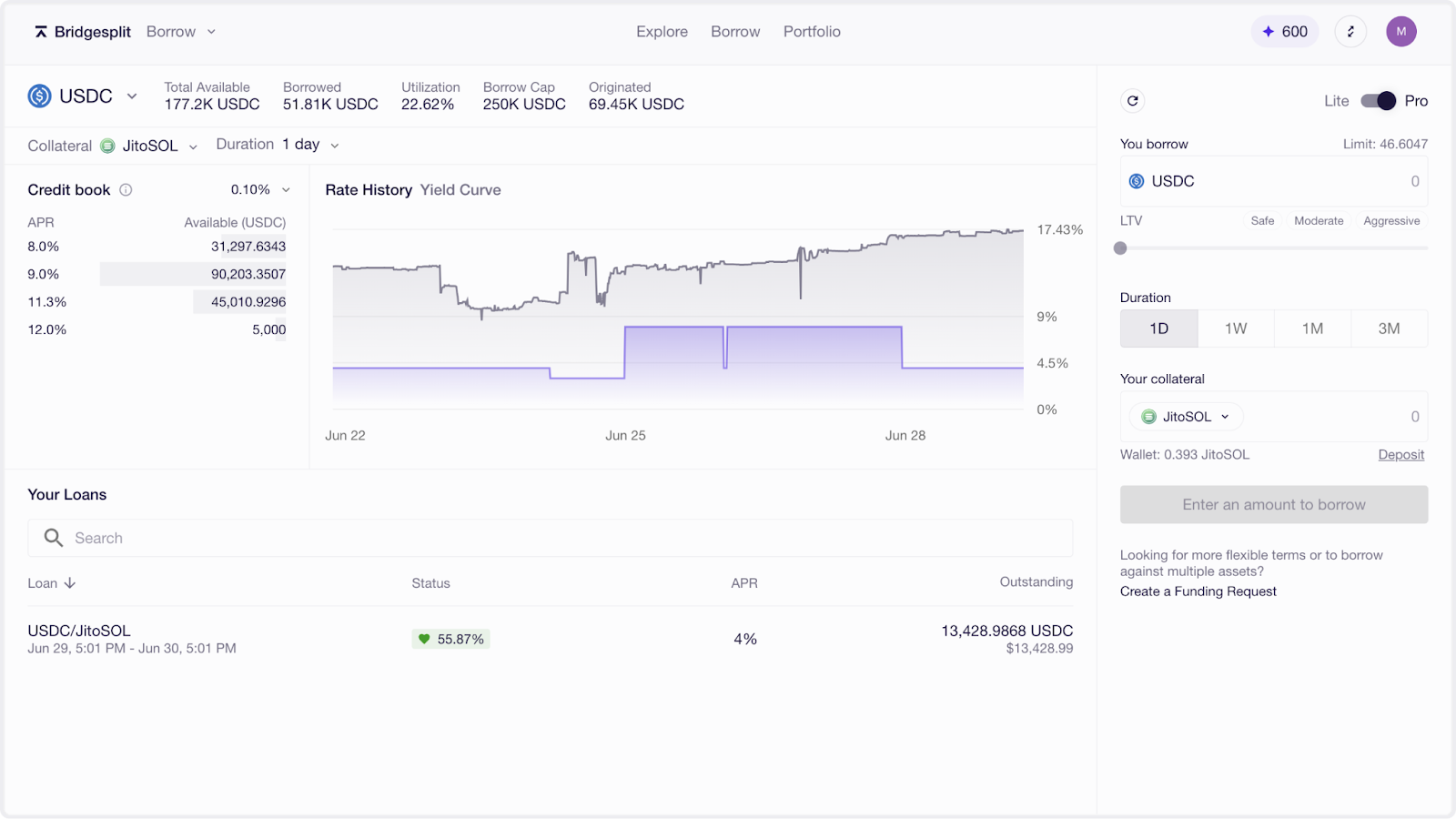
Task: Expand the USDC market selector chevron
Action: [x=132, y=96]
